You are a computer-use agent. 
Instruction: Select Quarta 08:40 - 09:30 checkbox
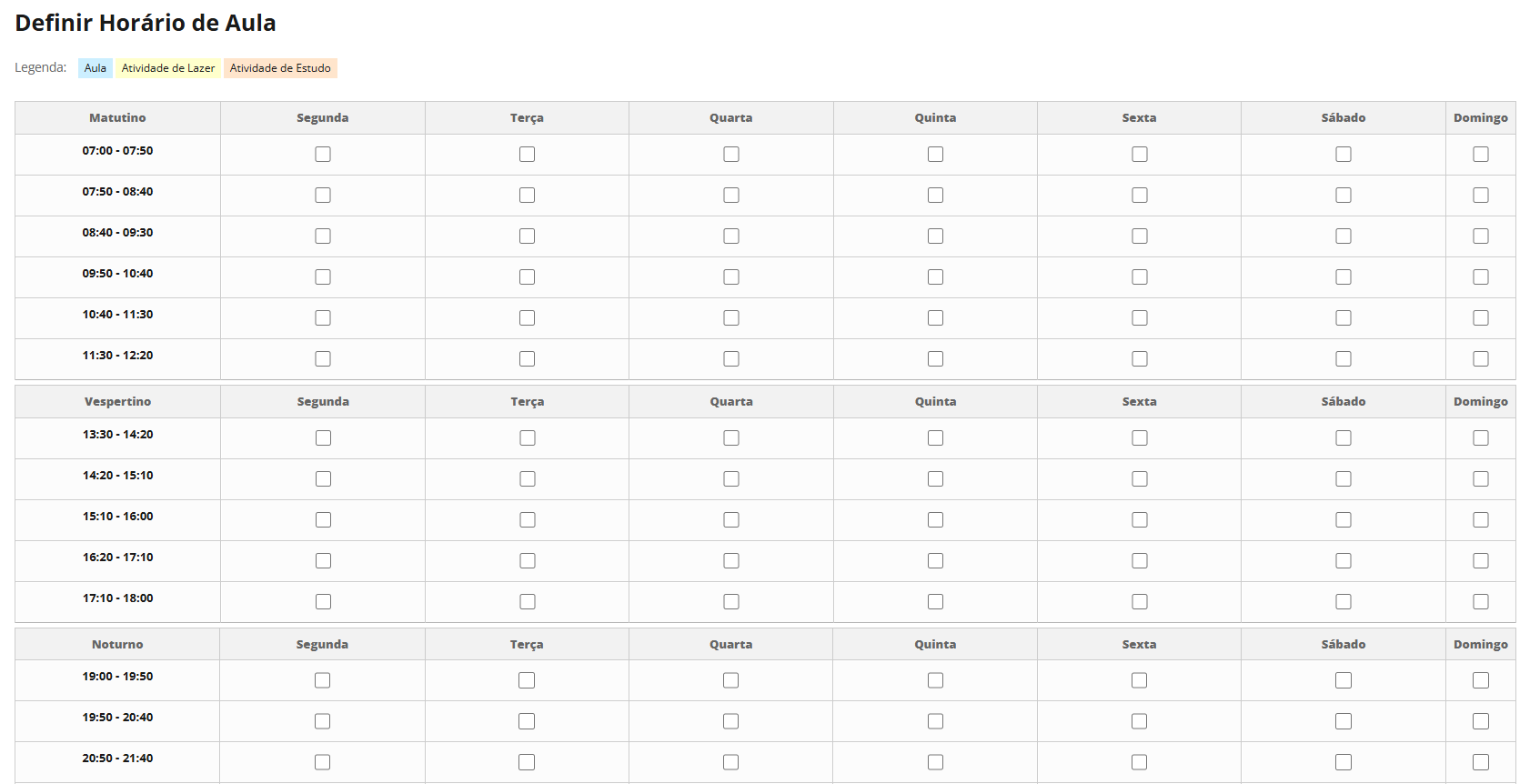731,236
